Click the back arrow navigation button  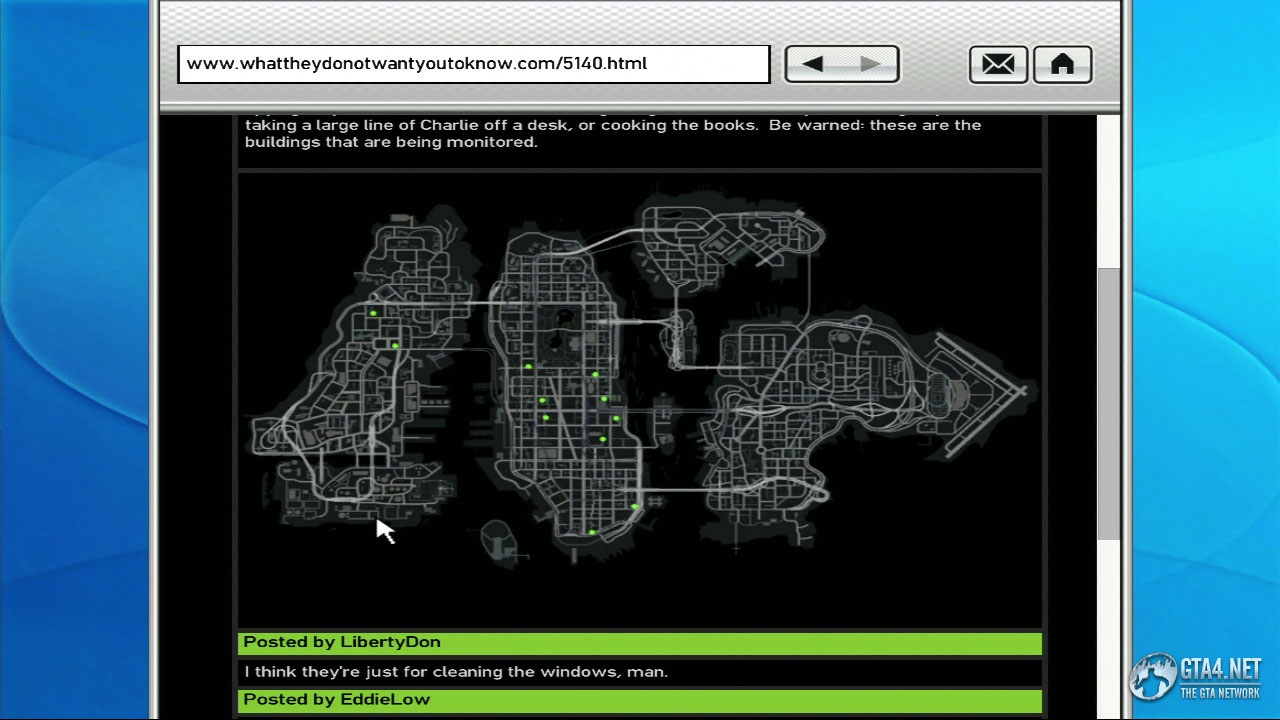(813, 64)
